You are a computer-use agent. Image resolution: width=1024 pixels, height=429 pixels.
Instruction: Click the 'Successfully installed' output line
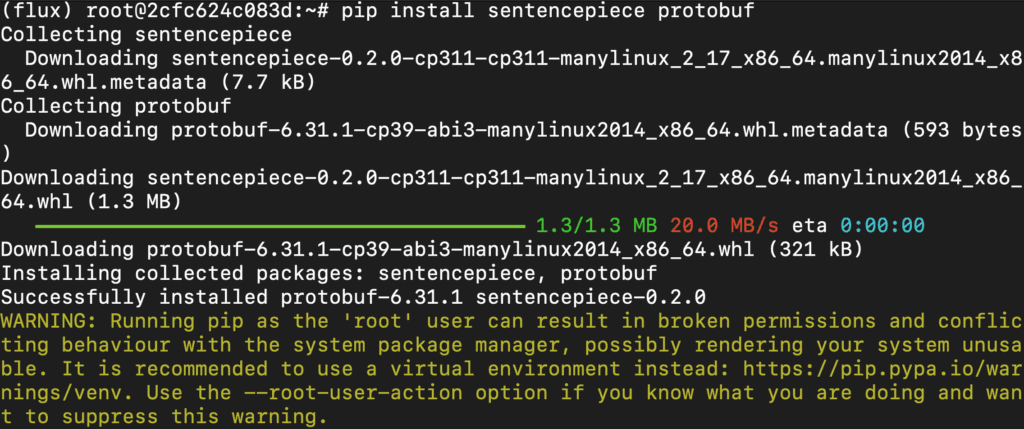pos(353,298)
